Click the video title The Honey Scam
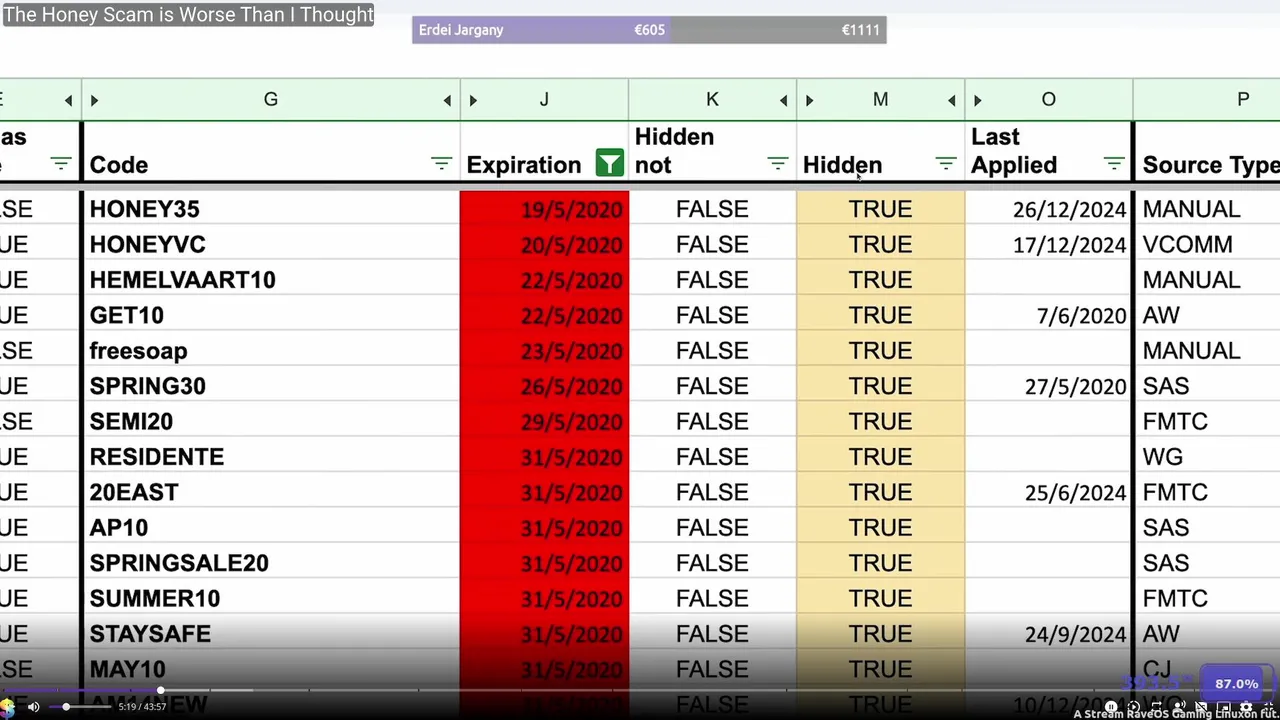 pyautogui.click(x=188, y=14)
